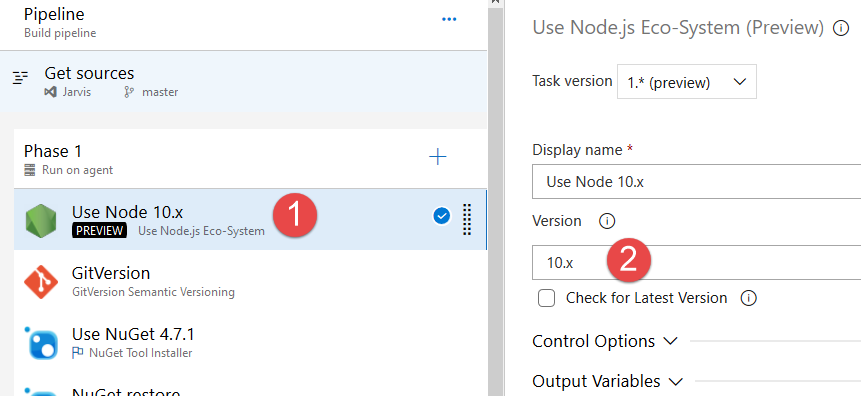Screen dimensions: 861x396
Task: Click the blue checkmark on Use Node 10.x
Action: [x=441, y=216]
